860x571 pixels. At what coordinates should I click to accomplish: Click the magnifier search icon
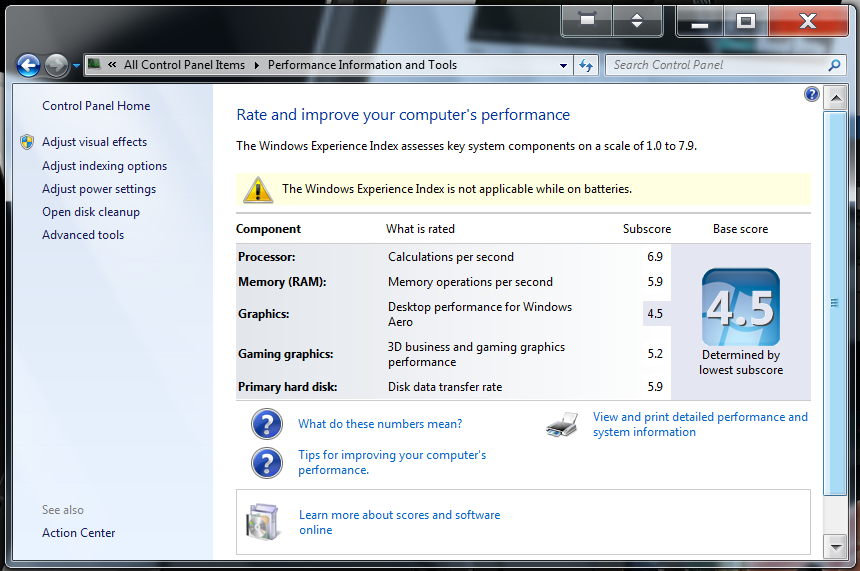pyautogui.click(x=834, y=65)
